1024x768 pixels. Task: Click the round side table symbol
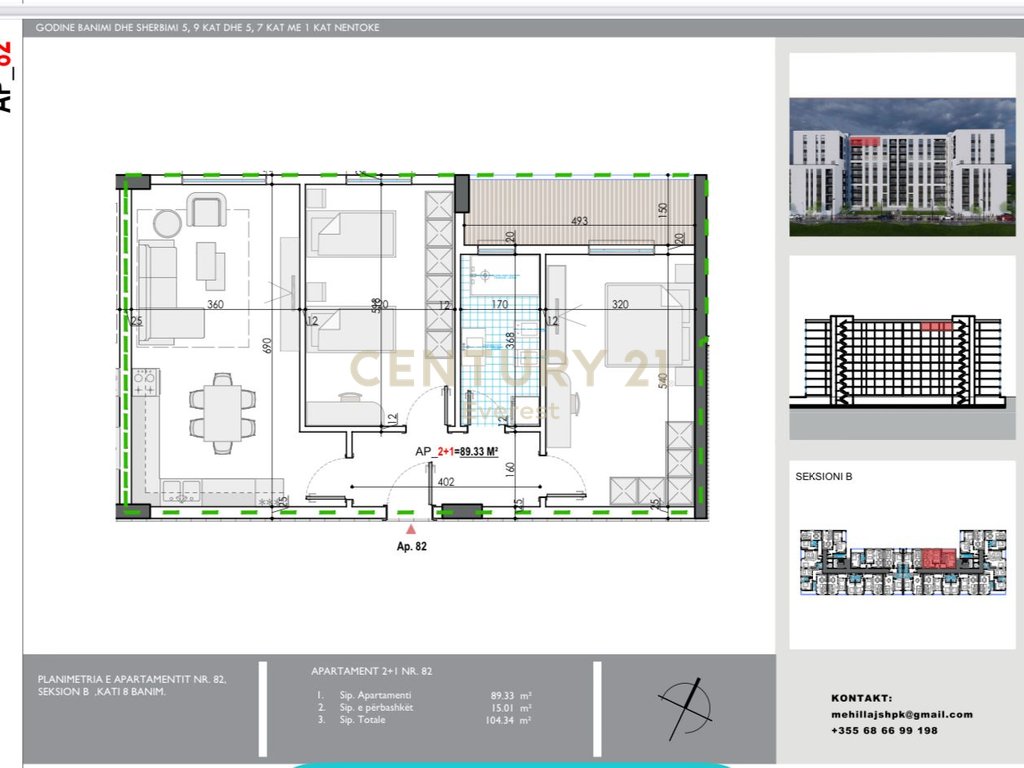[x=167, y=223]
